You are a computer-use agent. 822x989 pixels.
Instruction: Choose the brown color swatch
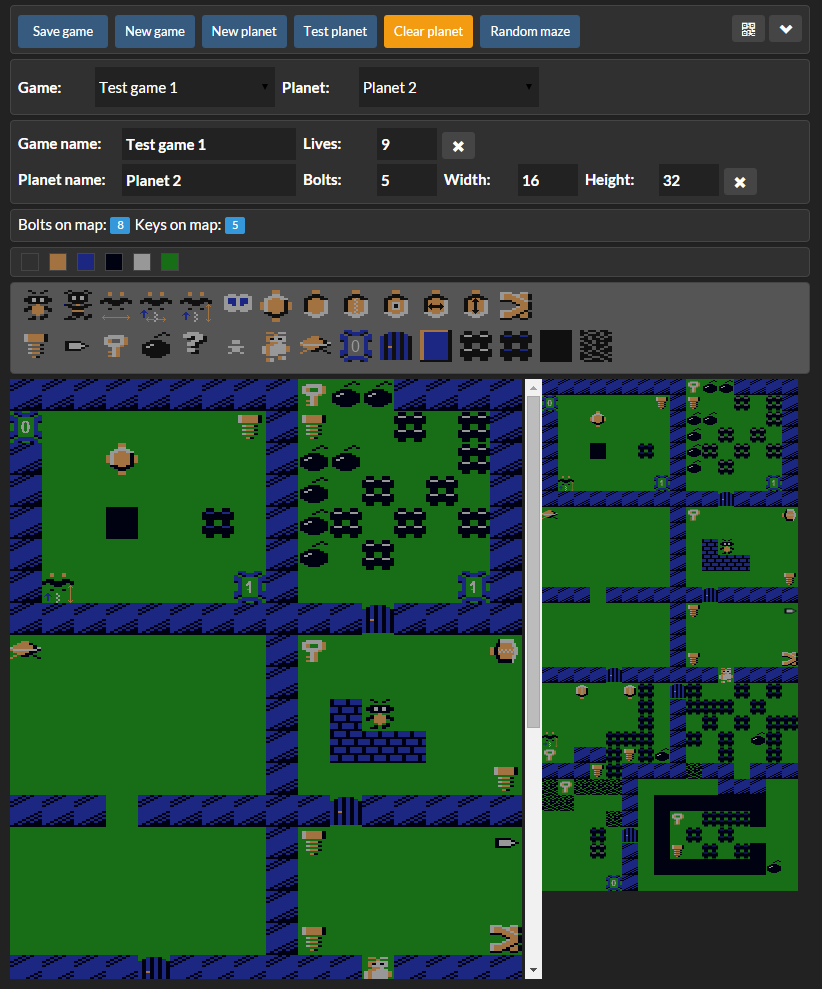click(58, 262)
